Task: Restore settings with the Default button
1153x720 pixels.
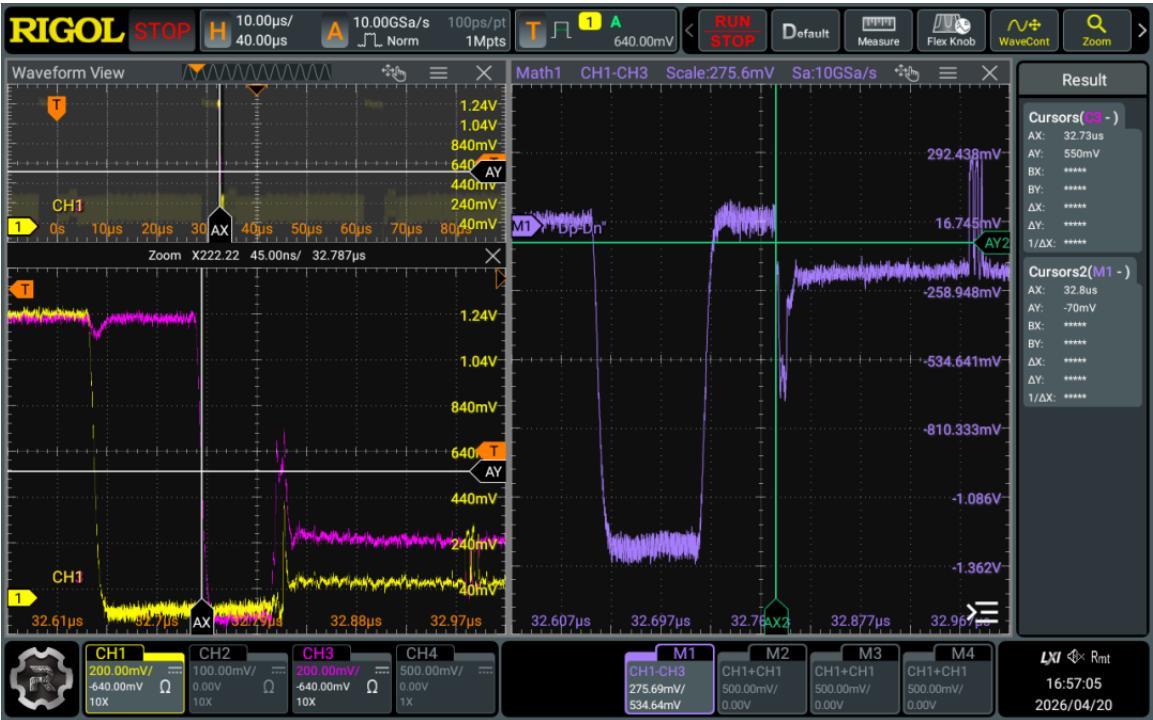Action: (x=805, y=32)
